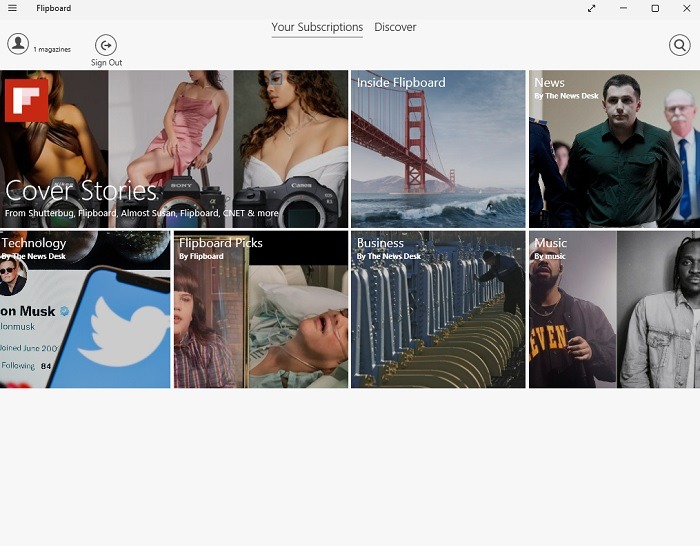Maximize the Flipboard window
This screenshot has width=700, height=546.
[655, 8]
